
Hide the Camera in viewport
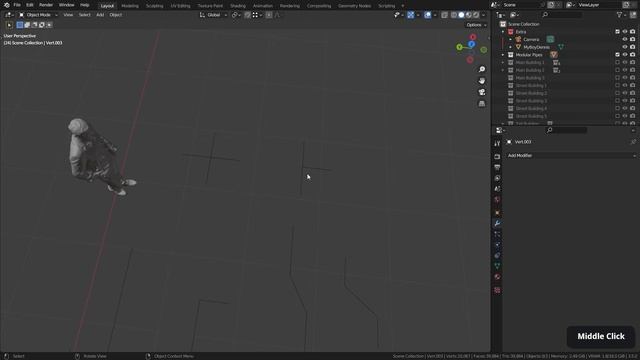[x=624, y=40]
